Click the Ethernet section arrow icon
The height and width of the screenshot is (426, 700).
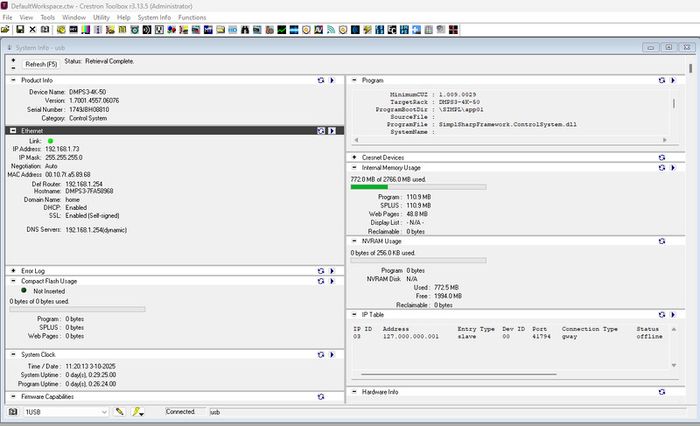tap(332, 130)
